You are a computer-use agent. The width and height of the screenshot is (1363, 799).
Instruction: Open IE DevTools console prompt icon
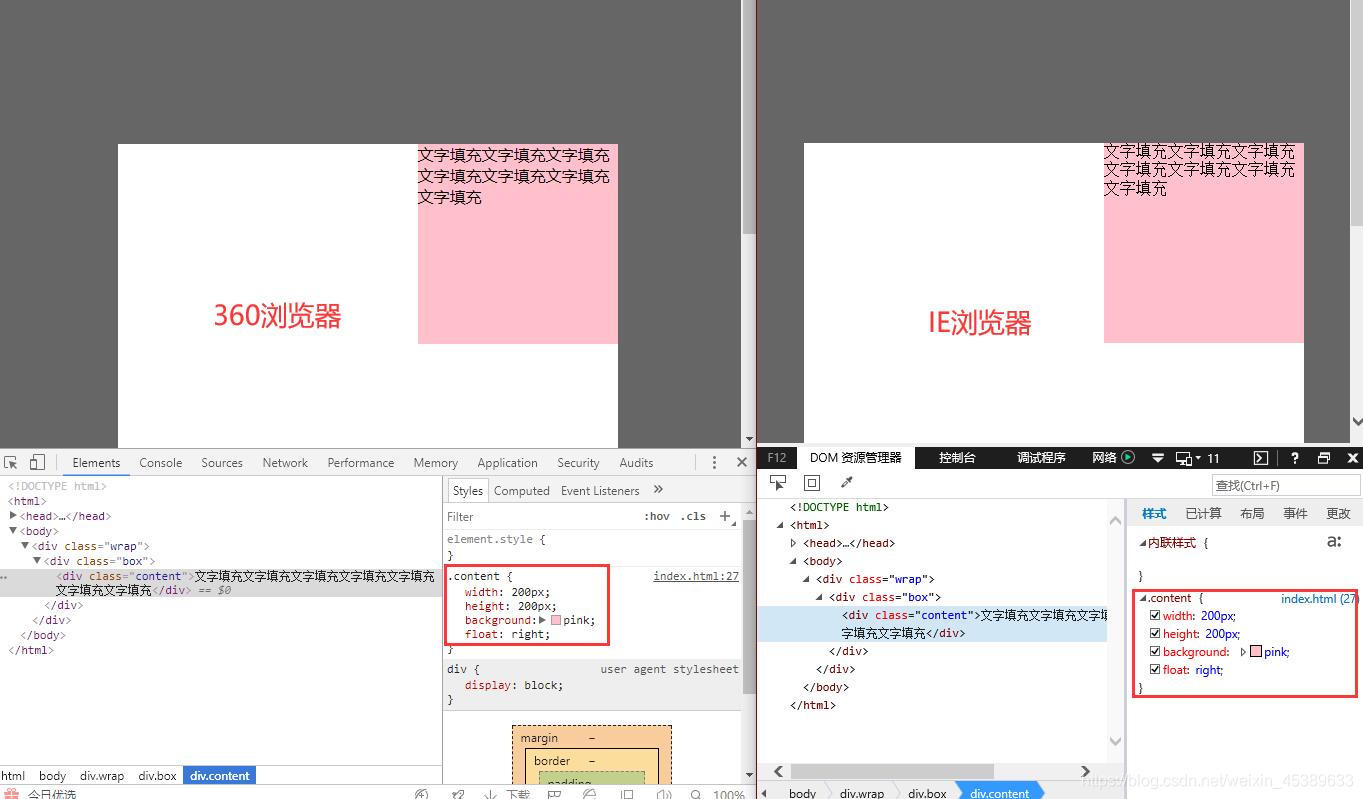click(1261, 458)
